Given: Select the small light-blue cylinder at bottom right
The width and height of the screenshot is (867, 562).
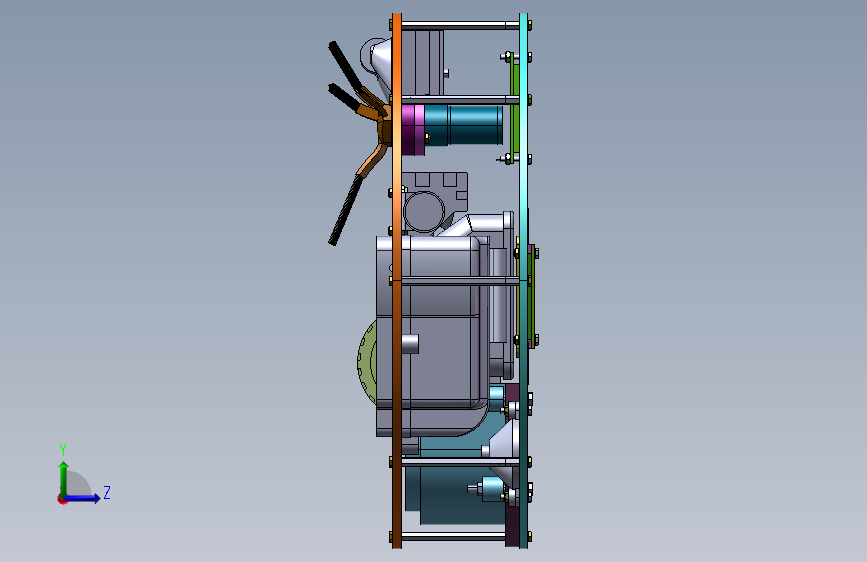Looking at the screenshot, I should (491, 489).
